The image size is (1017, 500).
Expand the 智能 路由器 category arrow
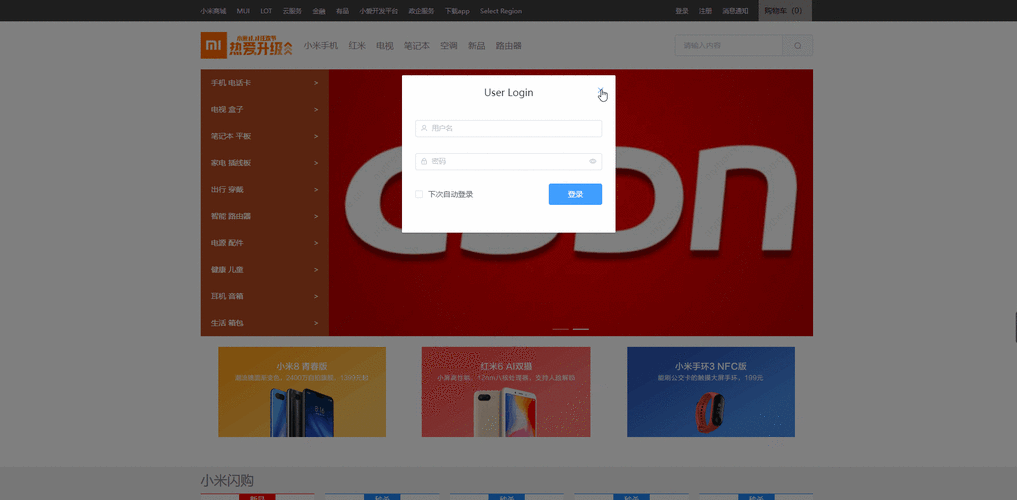(316, 216)
